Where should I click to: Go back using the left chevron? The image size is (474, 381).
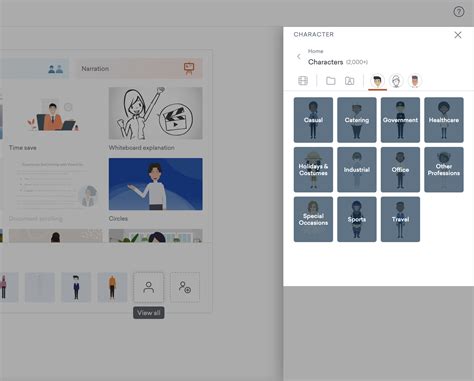point(299,57)
